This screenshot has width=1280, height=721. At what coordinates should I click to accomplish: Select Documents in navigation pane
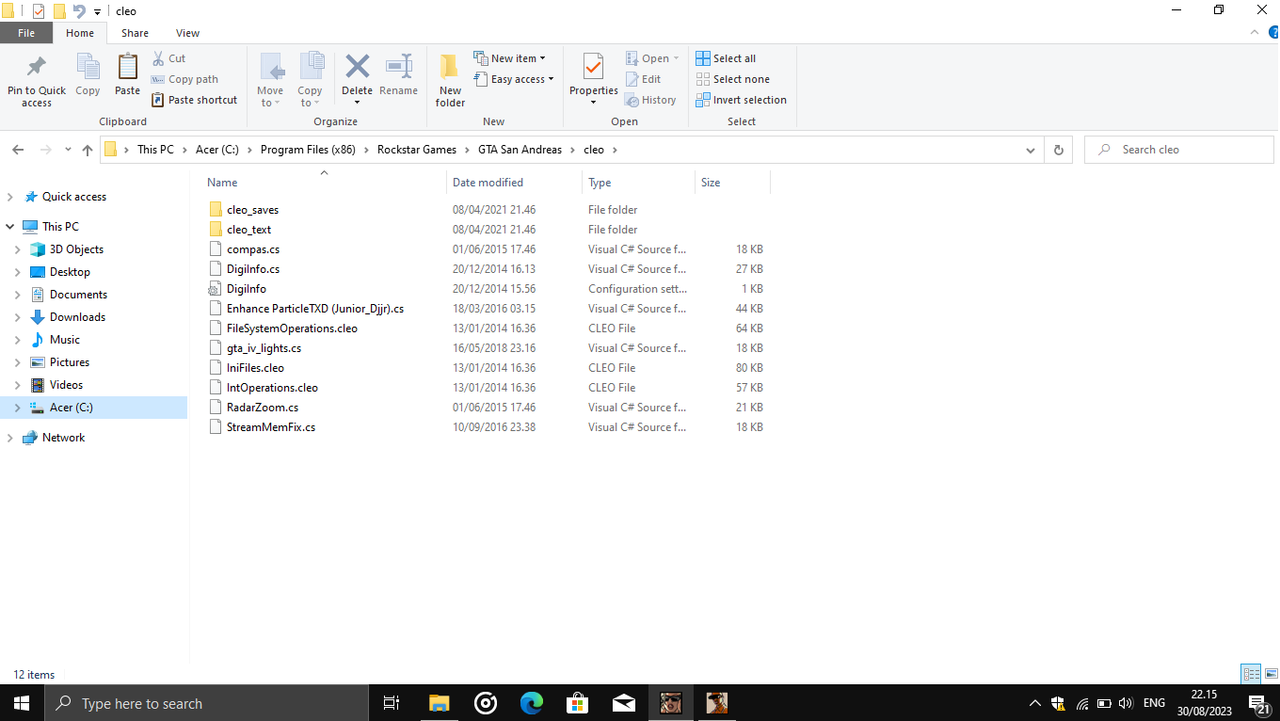78,295
